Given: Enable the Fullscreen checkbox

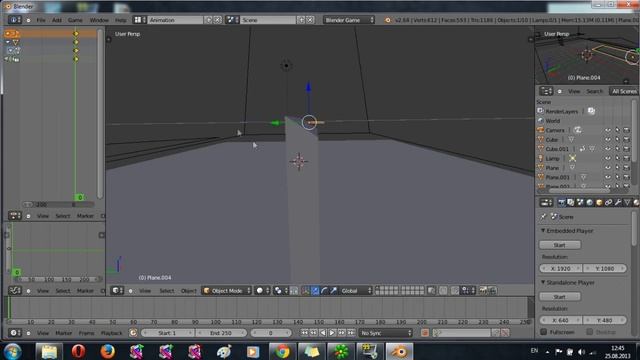Looking at the screenshot, I should click(x=543, y=332).
